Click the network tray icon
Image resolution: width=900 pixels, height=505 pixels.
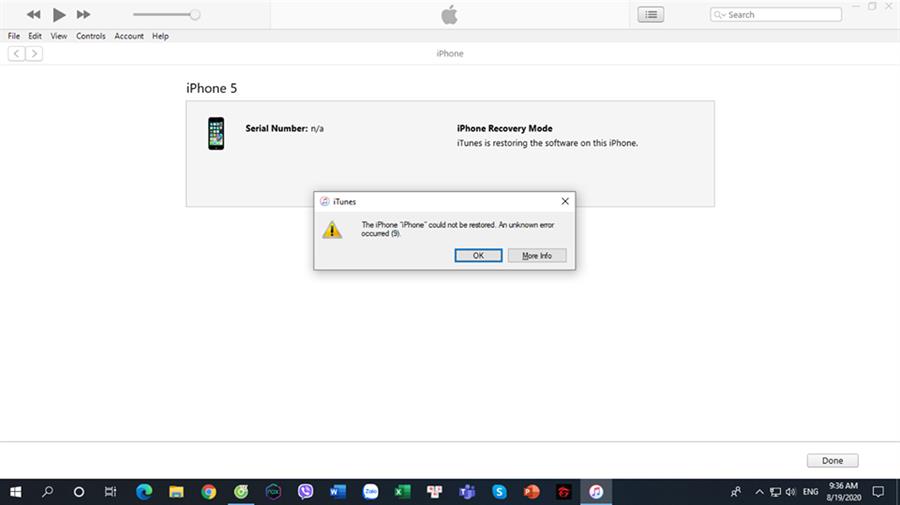(x=775, y=492)
